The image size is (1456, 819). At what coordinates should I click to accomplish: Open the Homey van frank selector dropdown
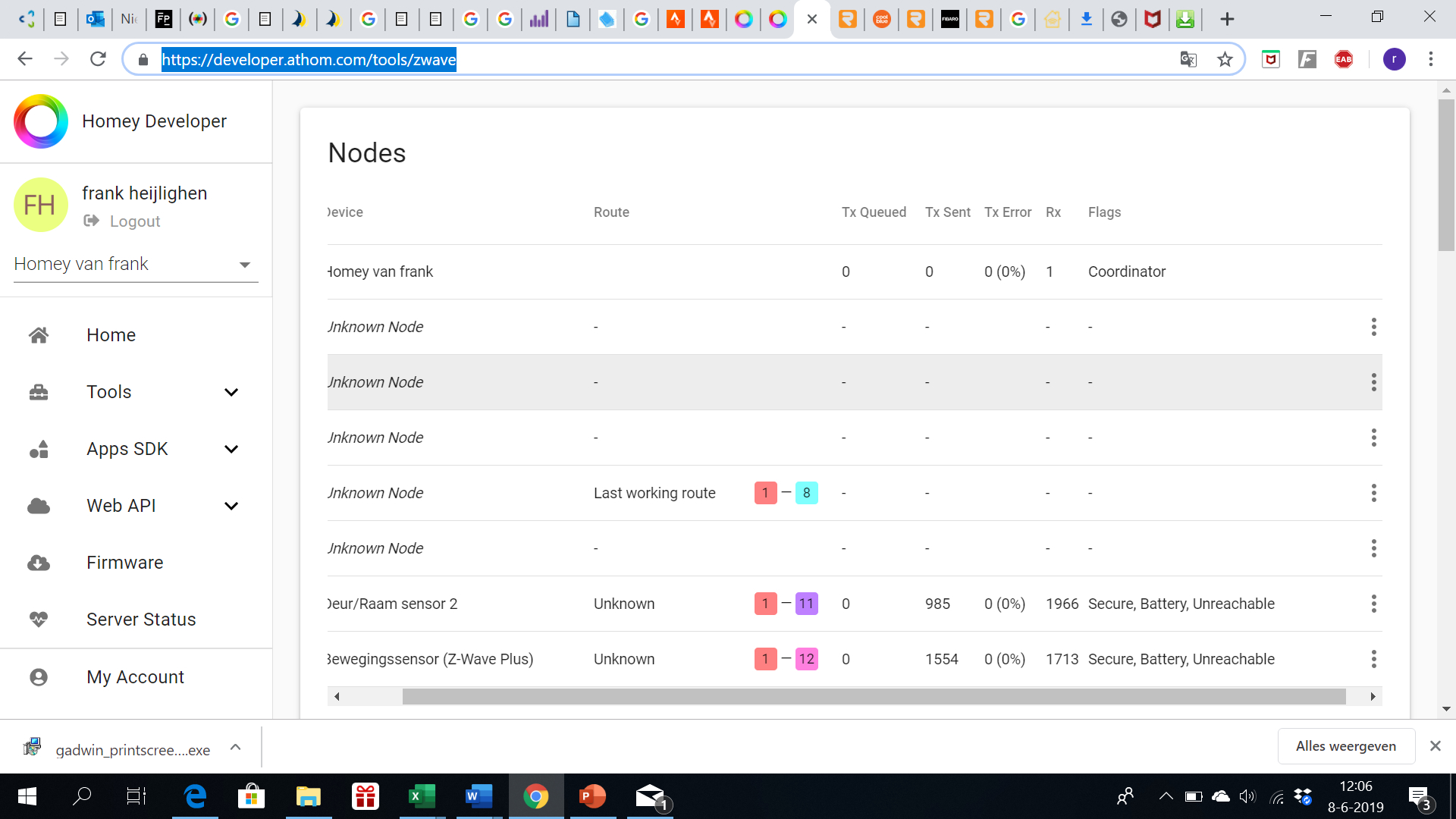tap(136, 264)
